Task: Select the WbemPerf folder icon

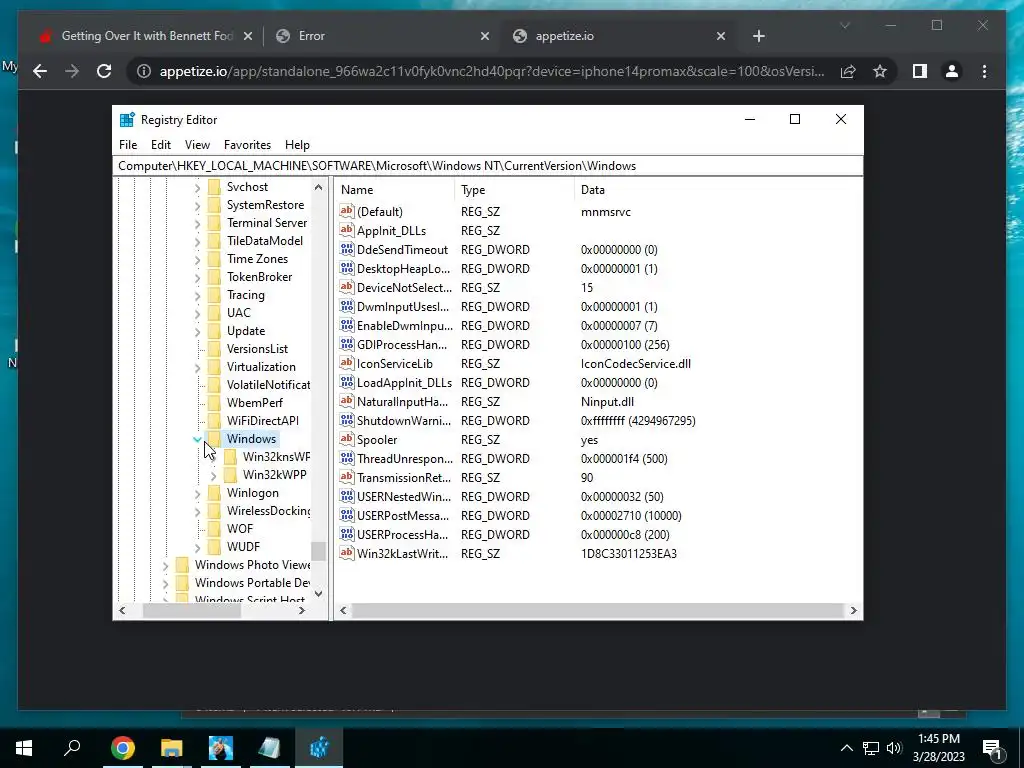Action: tap(214, 402)
